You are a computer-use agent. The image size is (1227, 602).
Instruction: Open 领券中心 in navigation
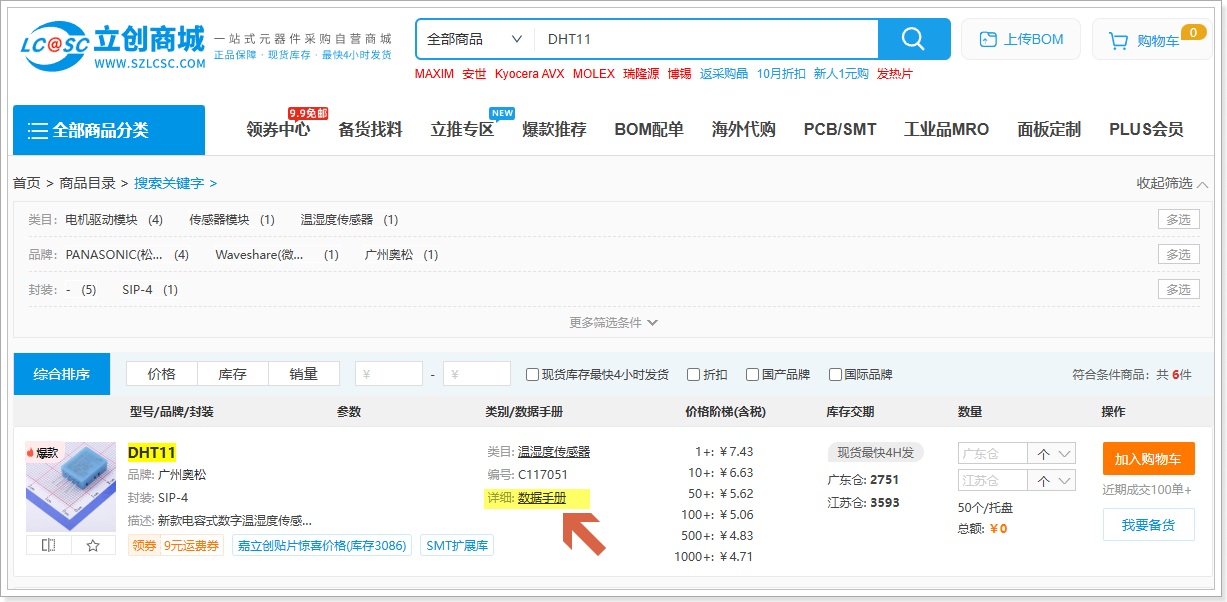point(278,130)
